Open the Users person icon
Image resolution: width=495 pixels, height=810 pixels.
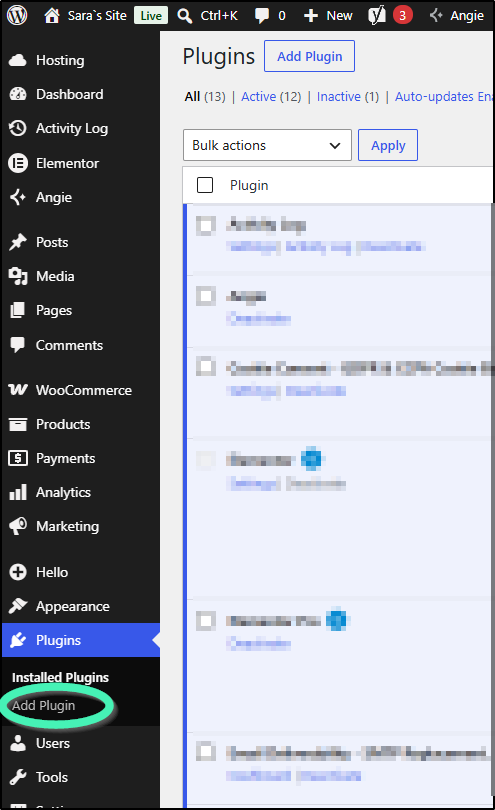18,743
